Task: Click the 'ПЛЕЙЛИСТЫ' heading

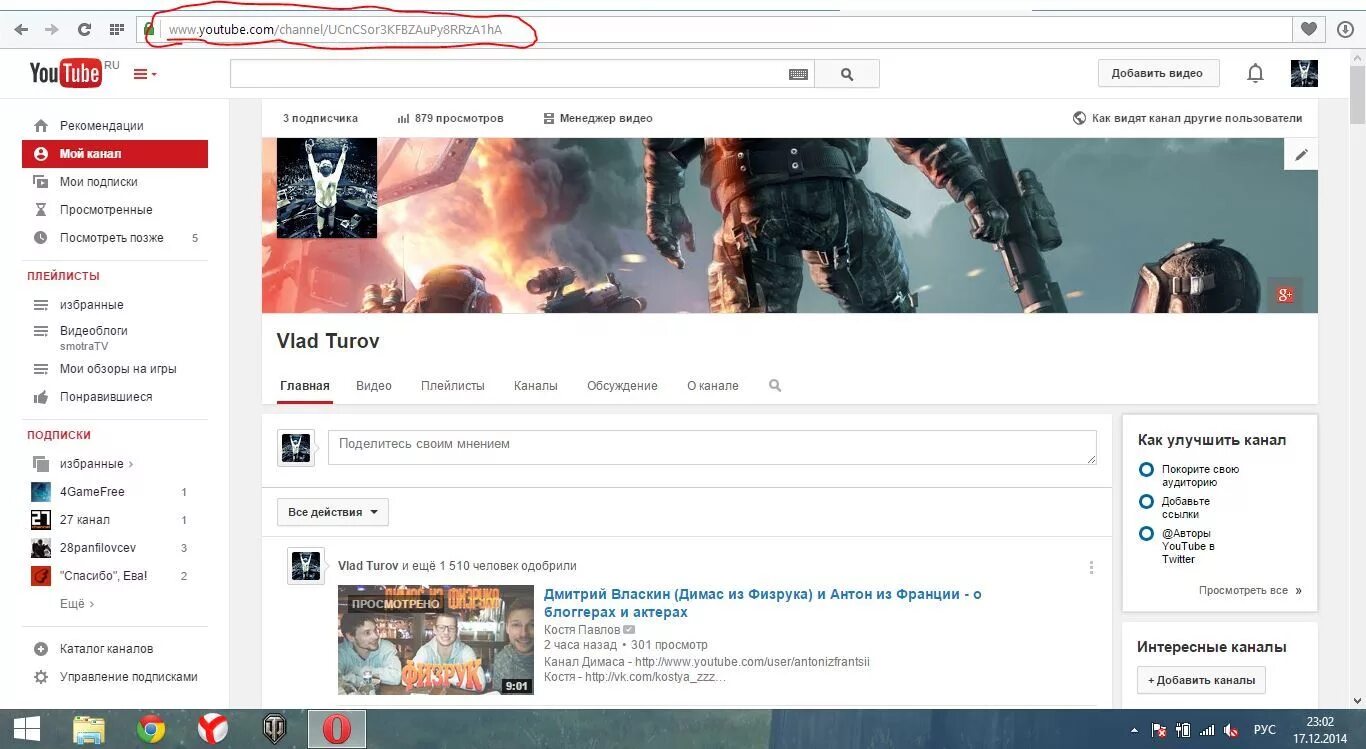Action: pos(63,276)
